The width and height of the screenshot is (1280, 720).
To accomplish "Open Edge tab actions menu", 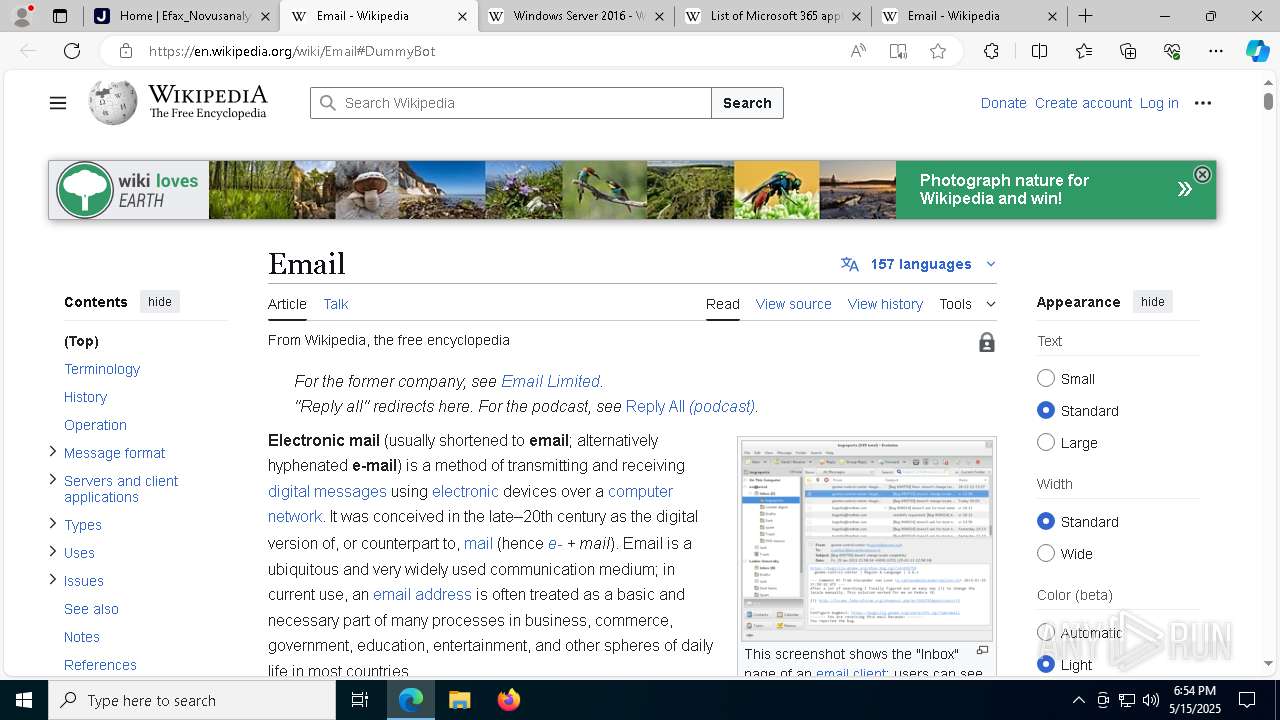I will [60, 16].
